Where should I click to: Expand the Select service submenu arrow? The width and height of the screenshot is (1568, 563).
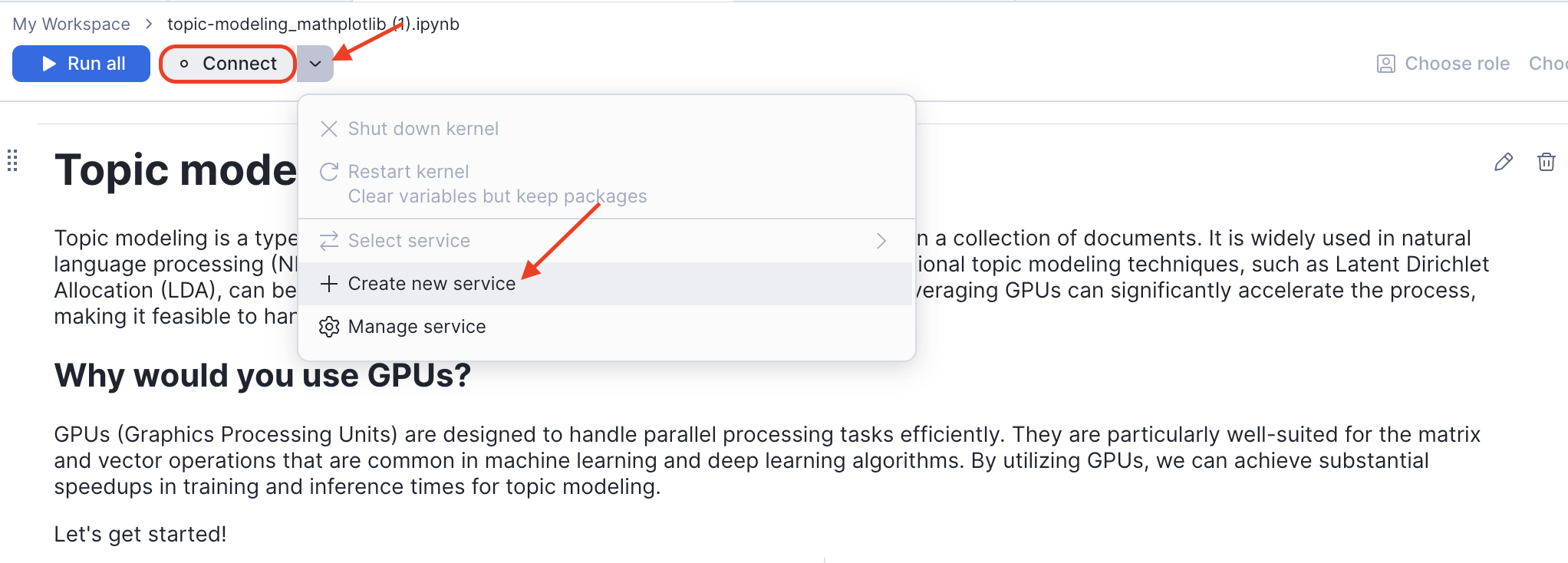tap(881, 241)
